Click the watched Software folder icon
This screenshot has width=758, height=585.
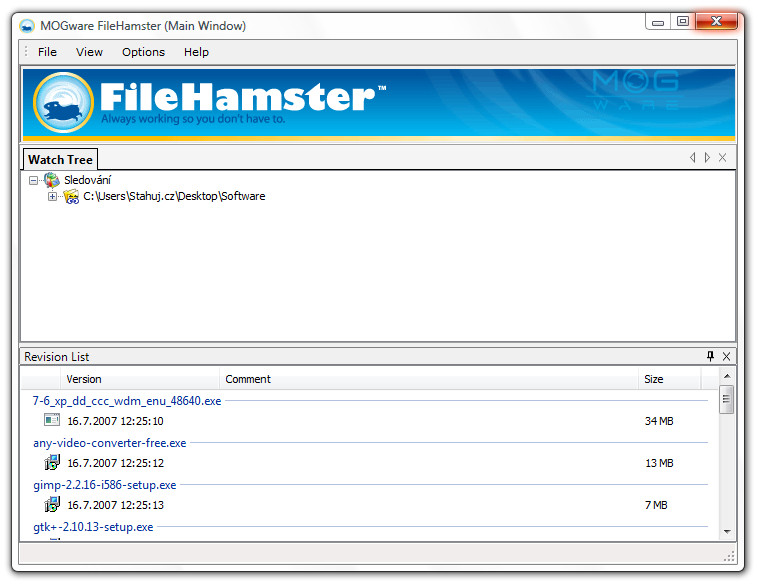pos(71,196)
